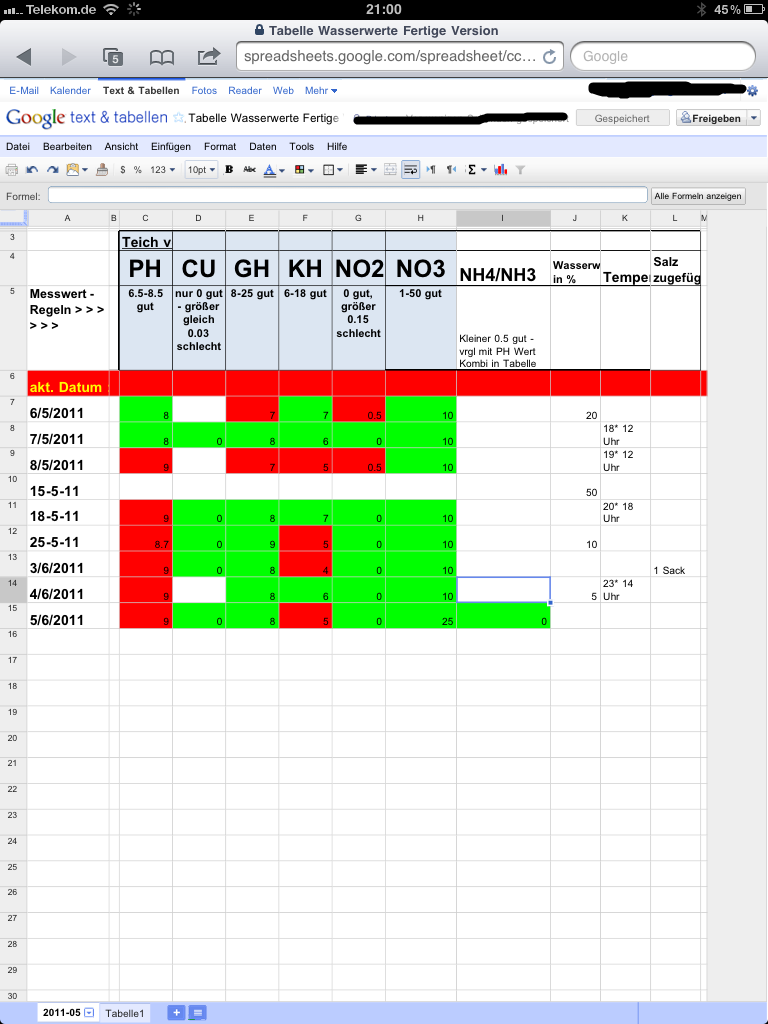Viewport: 768px width, 1024px height.
Task: Expand the 123 number format dropdown
Action: tap(161, 170)
